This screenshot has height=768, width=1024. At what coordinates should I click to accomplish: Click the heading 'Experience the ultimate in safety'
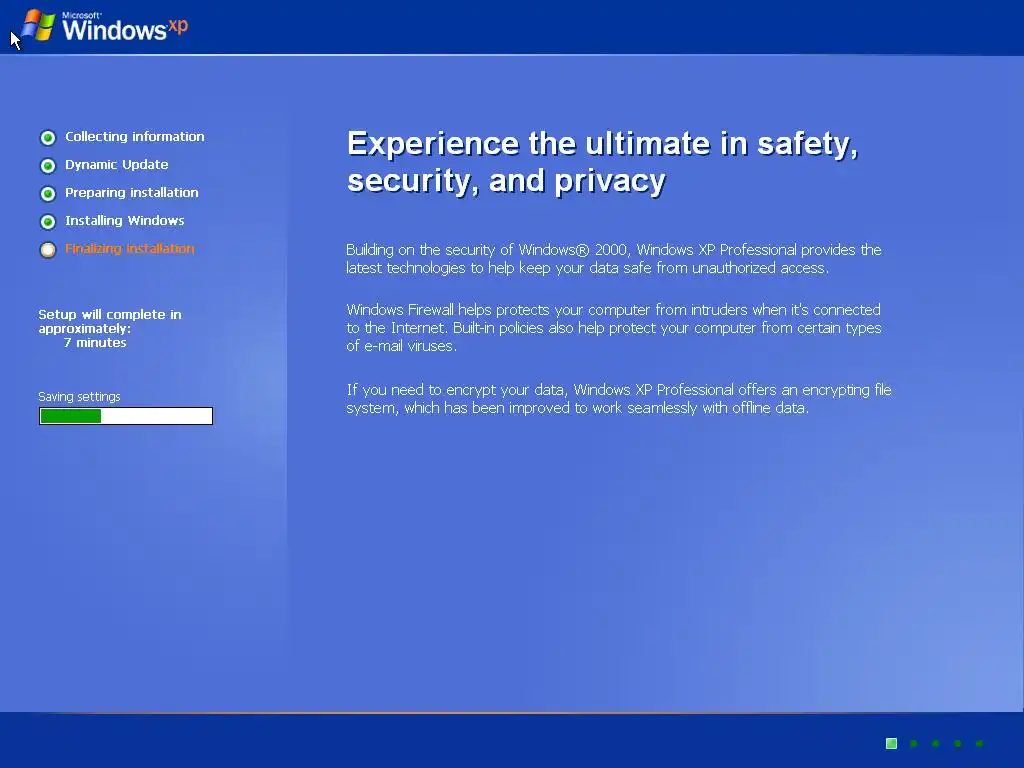pos(602,162)
